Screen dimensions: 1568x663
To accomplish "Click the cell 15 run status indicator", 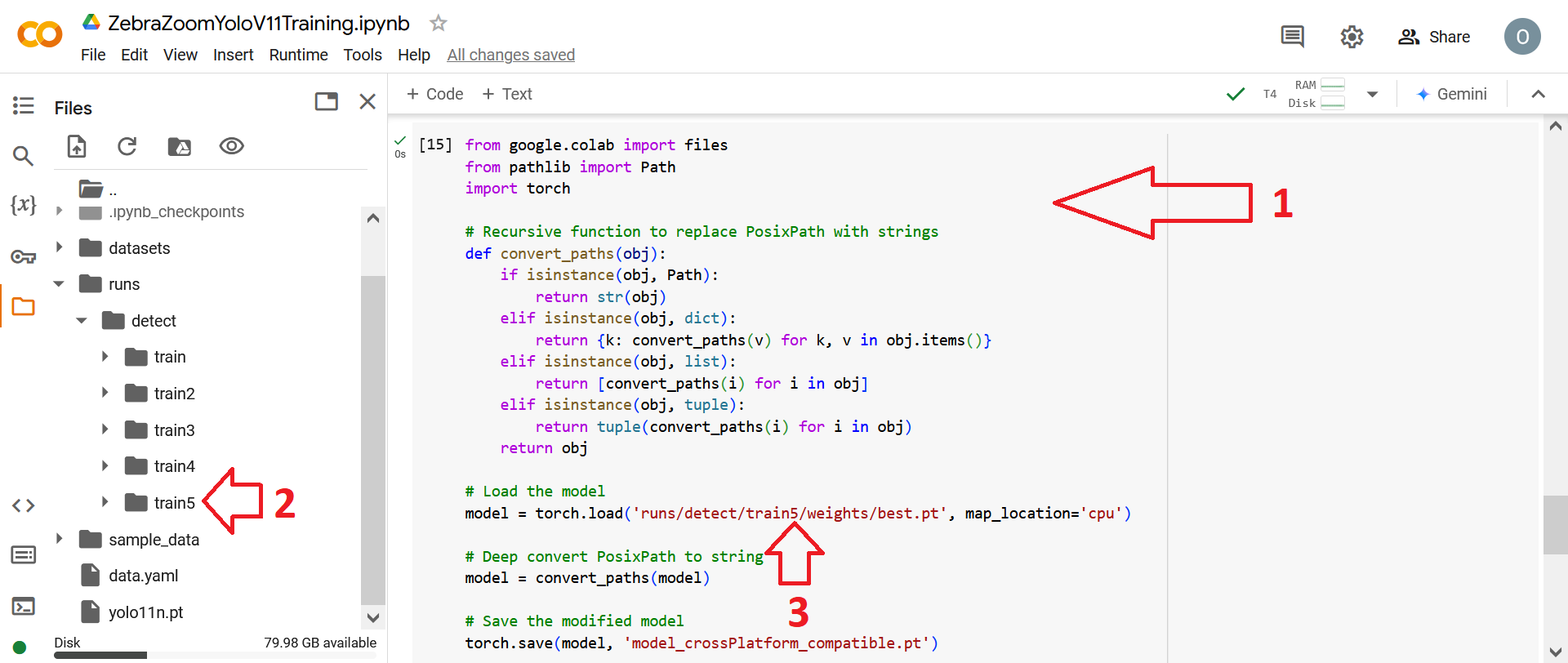I will (400, 146).
